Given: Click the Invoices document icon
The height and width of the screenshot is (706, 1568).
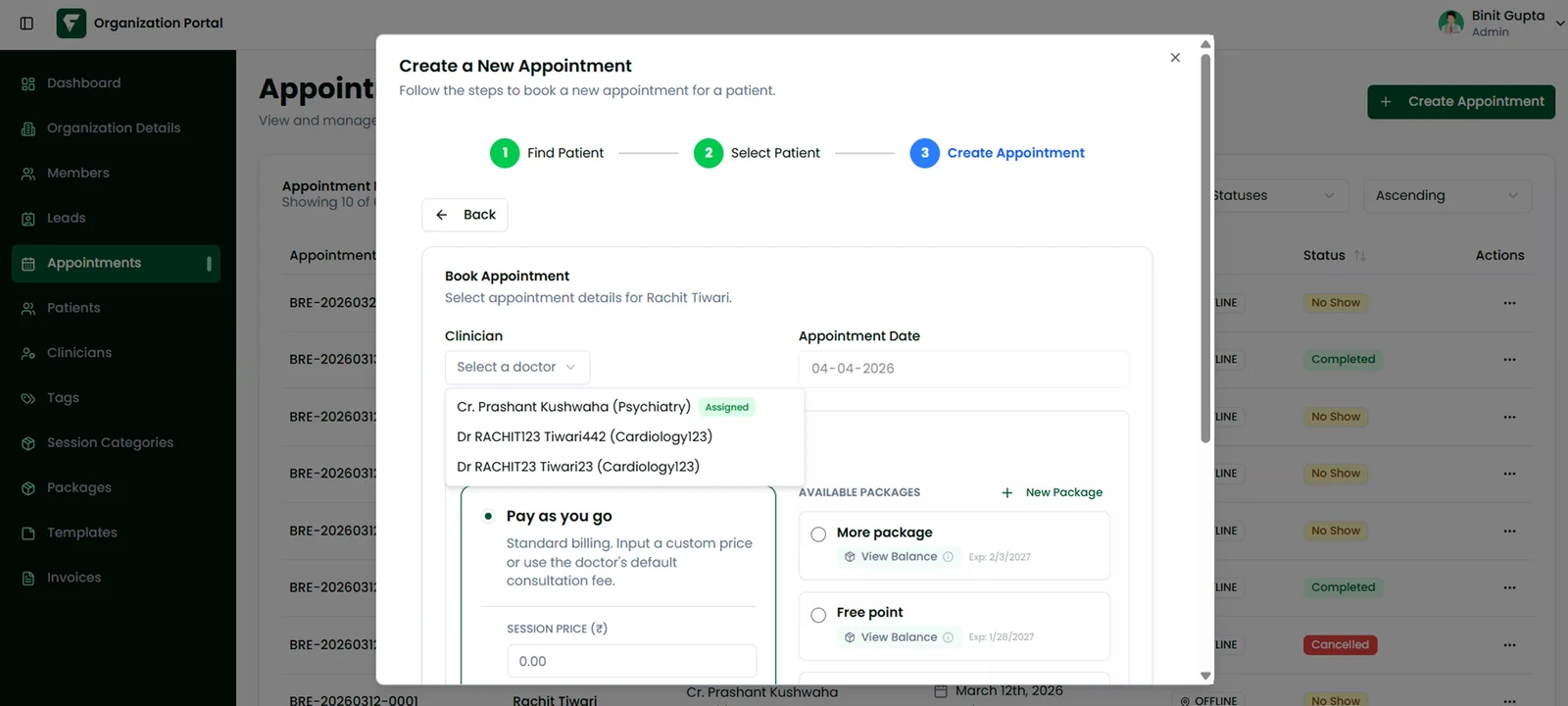Looking at the screenshot, I should tap(28, 579).
